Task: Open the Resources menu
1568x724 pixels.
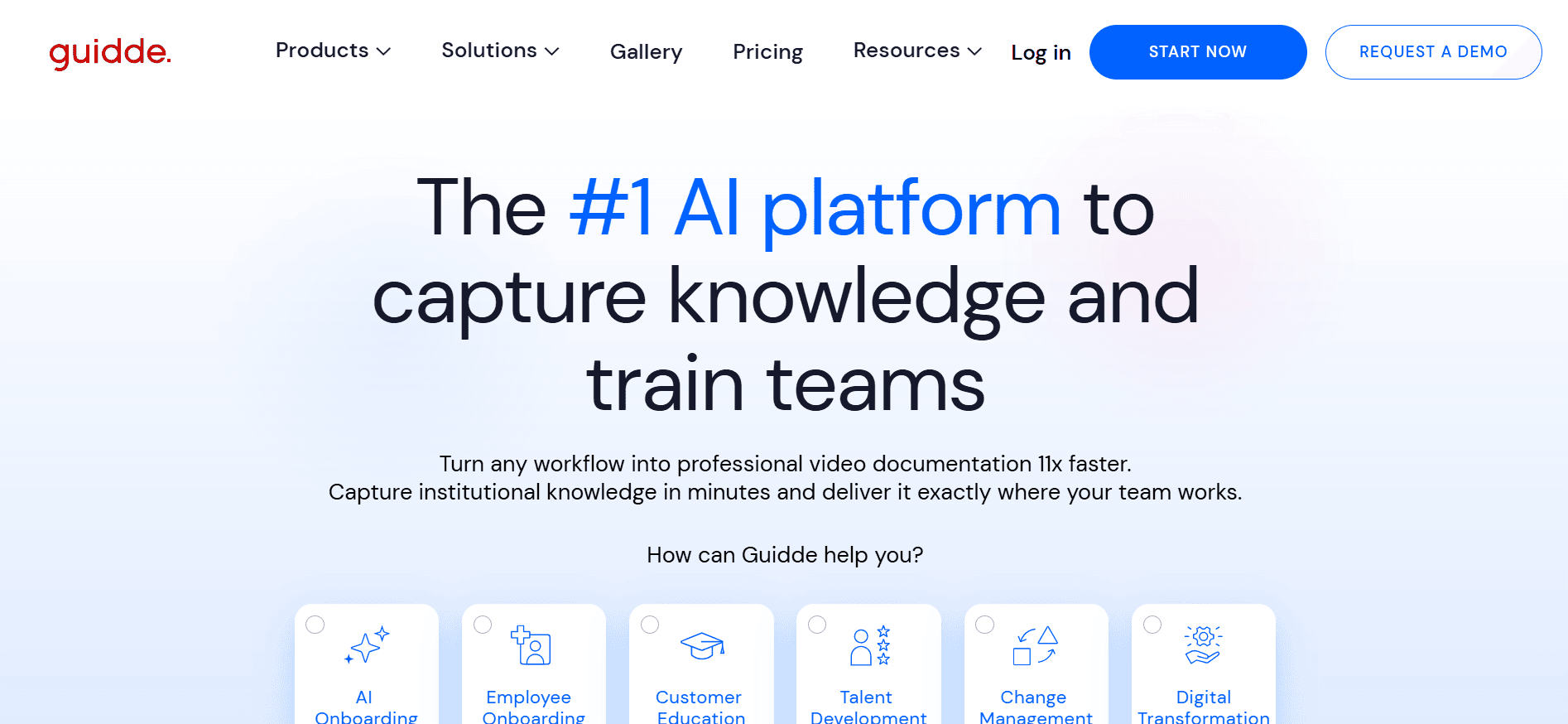Action: 917,51
